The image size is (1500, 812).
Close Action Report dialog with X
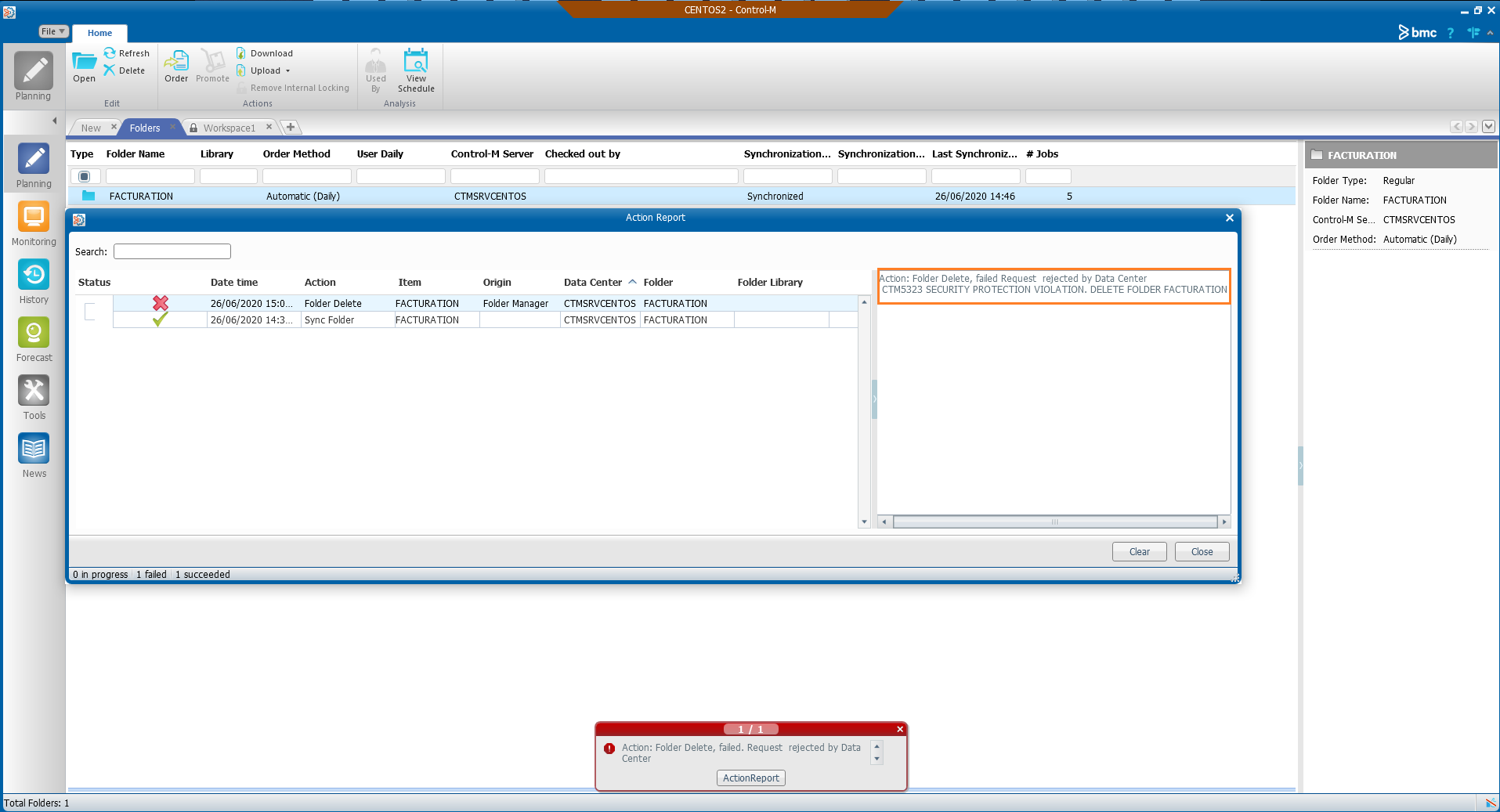(x=1230, y=218)
